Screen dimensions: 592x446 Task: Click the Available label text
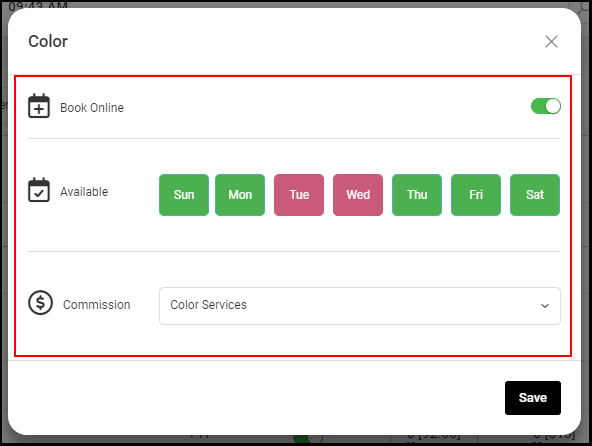coord(84,192)
